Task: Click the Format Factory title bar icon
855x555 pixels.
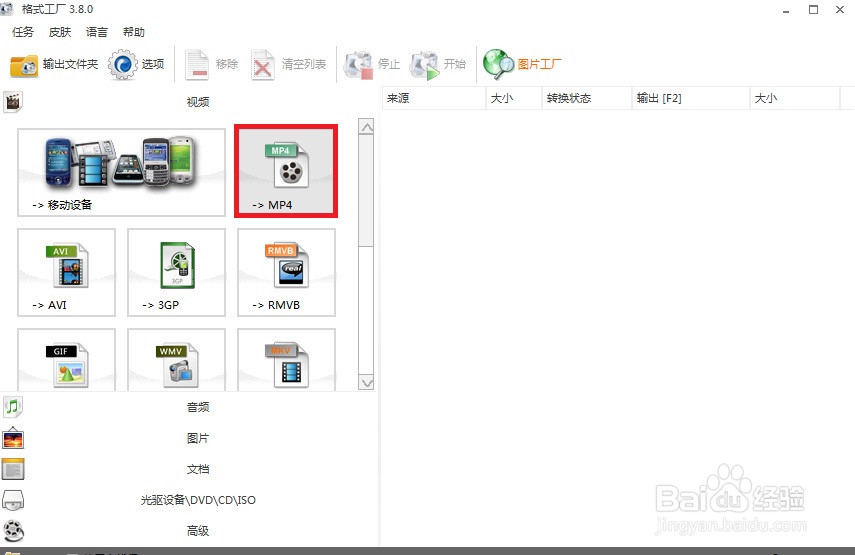Action: point(7,8)
